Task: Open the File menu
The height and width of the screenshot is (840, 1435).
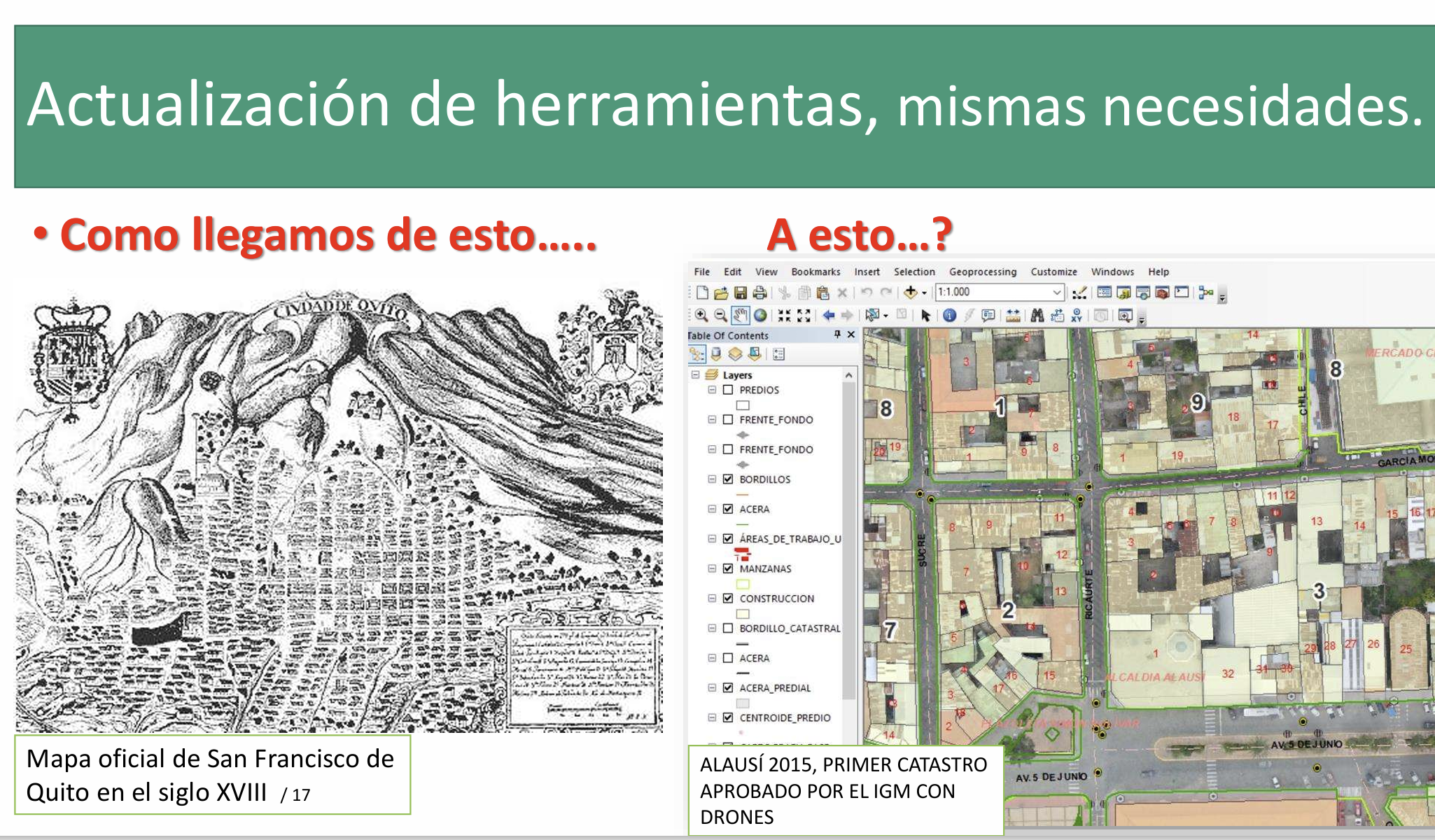Action: point(701,272)
